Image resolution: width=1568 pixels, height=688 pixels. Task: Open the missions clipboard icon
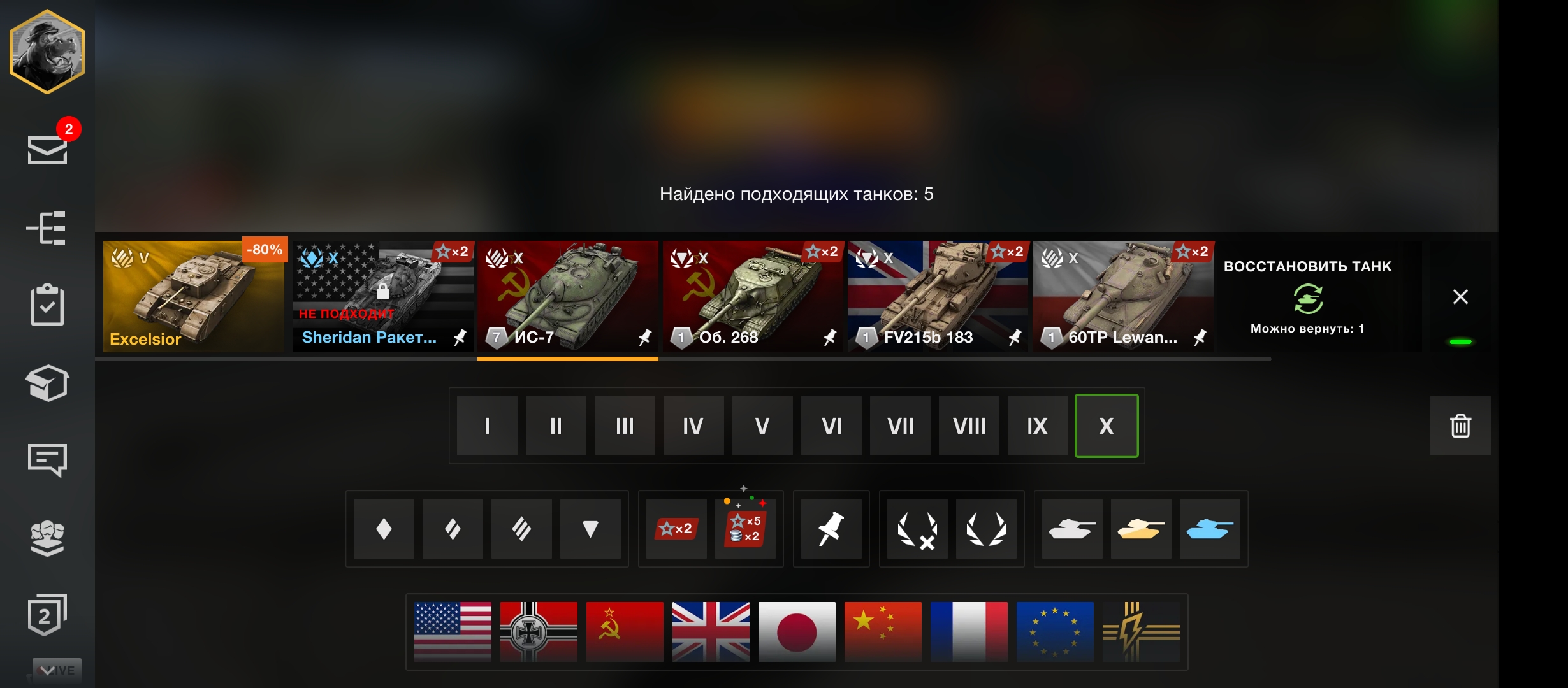(48, 305)
